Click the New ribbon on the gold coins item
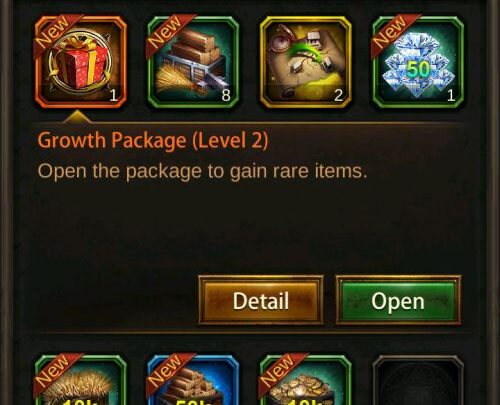 pos(280,372)
